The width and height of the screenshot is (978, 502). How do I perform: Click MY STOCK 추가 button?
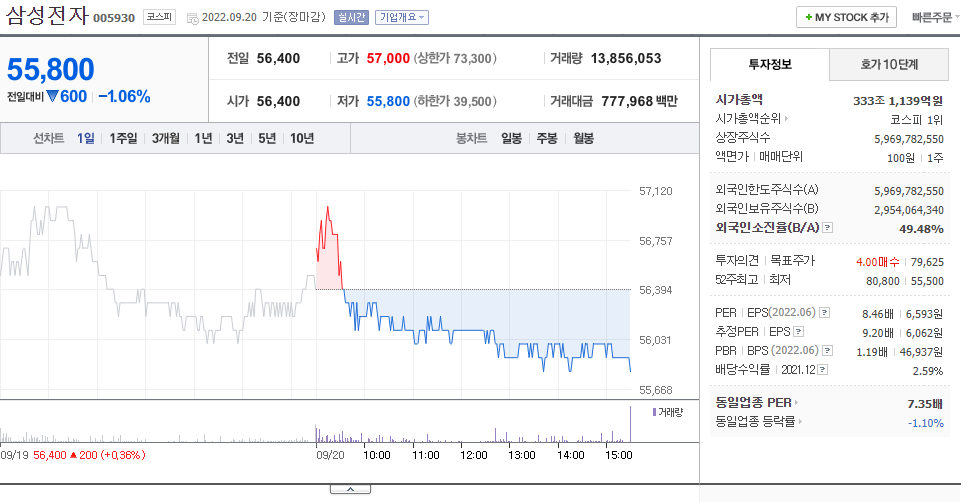(846, 17)
